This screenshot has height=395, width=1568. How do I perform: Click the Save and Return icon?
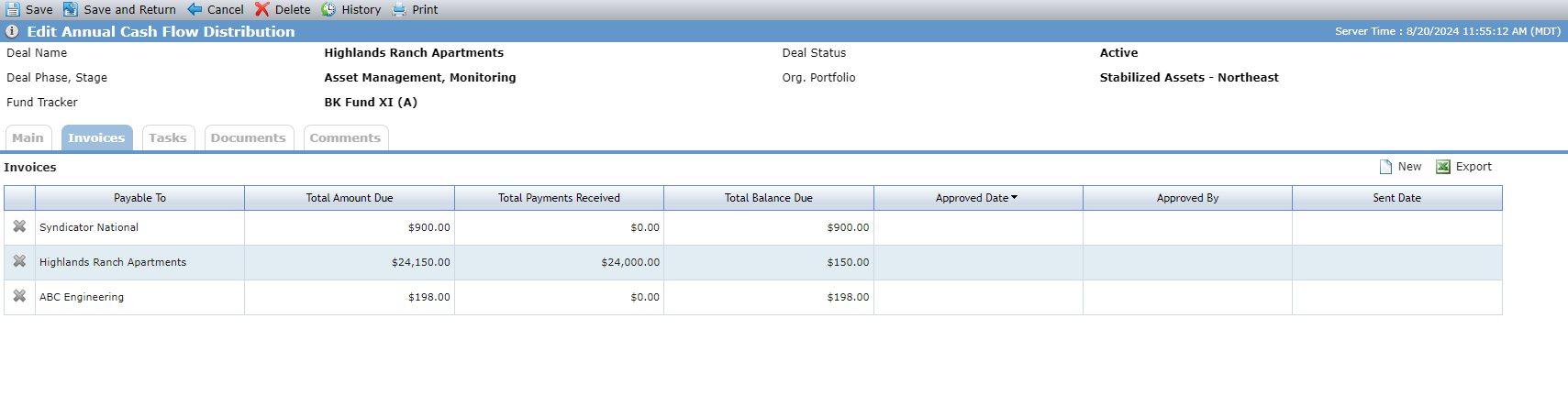click(x=70, y=9)
